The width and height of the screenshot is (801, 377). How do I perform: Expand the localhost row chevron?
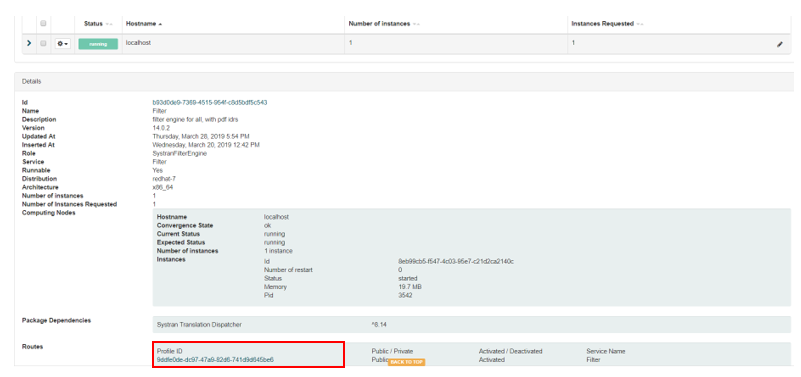[29, 43]
